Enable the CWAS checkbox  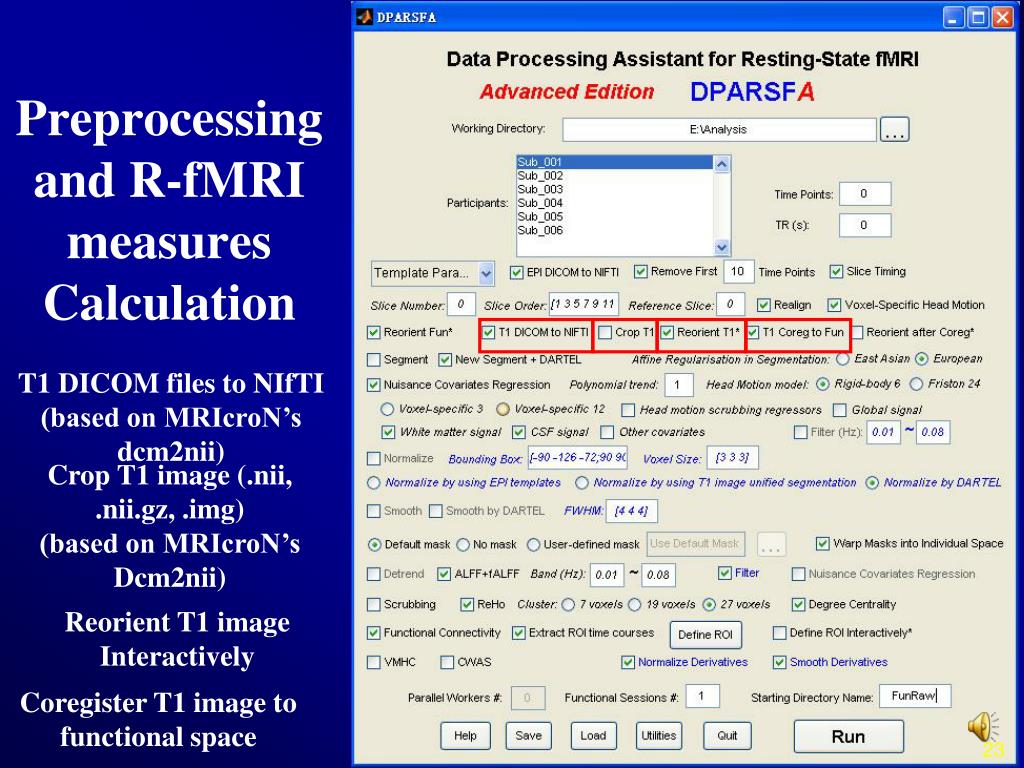tap(447, 663)
